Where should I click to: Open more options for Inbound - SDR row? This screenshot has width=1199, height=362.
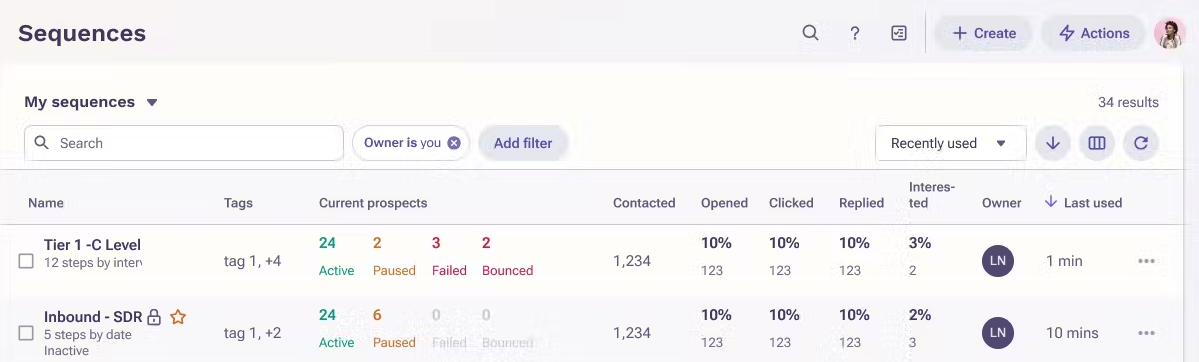click(x=1145, y=333)
